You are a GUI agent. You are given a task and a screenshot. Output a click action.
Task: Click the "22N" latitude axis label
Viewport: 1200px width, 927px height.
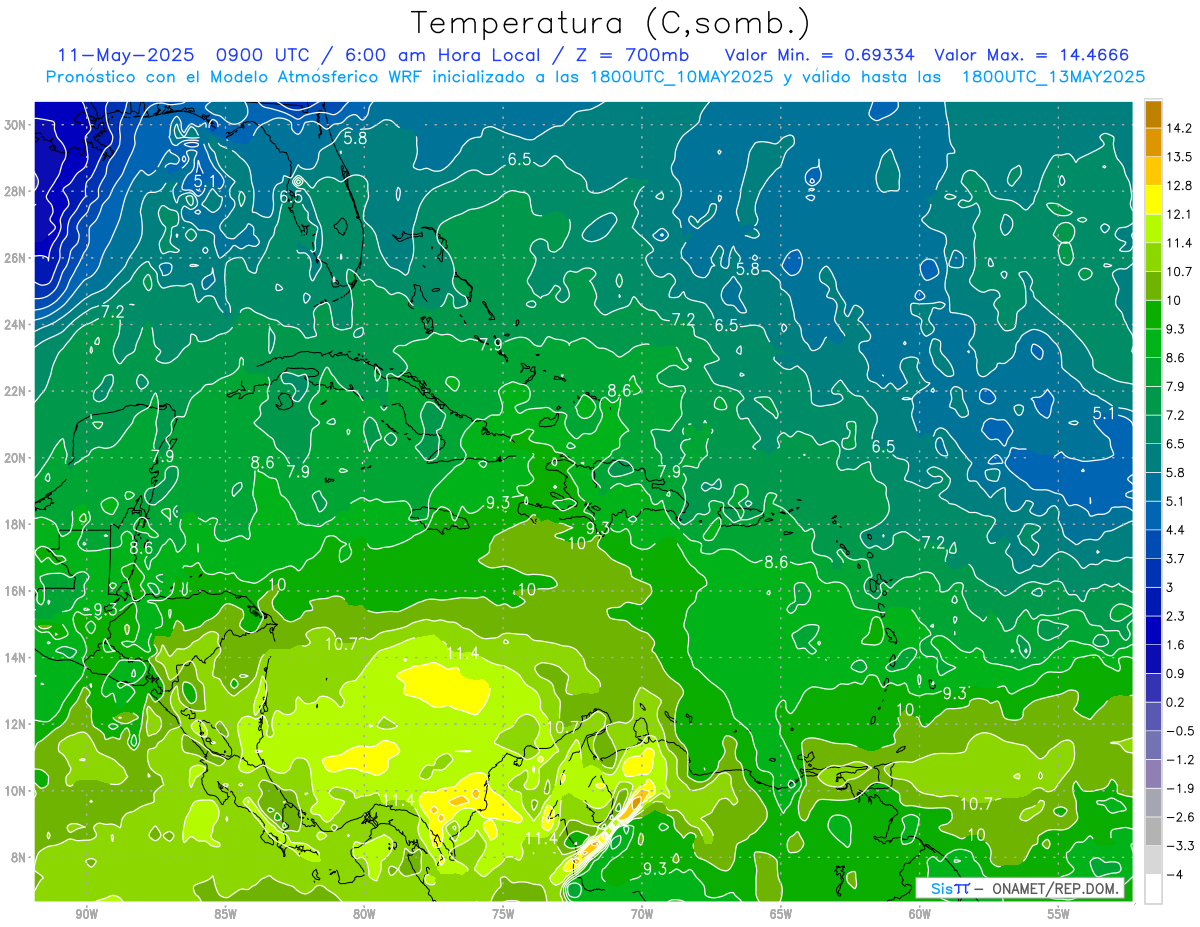(16, 390)
